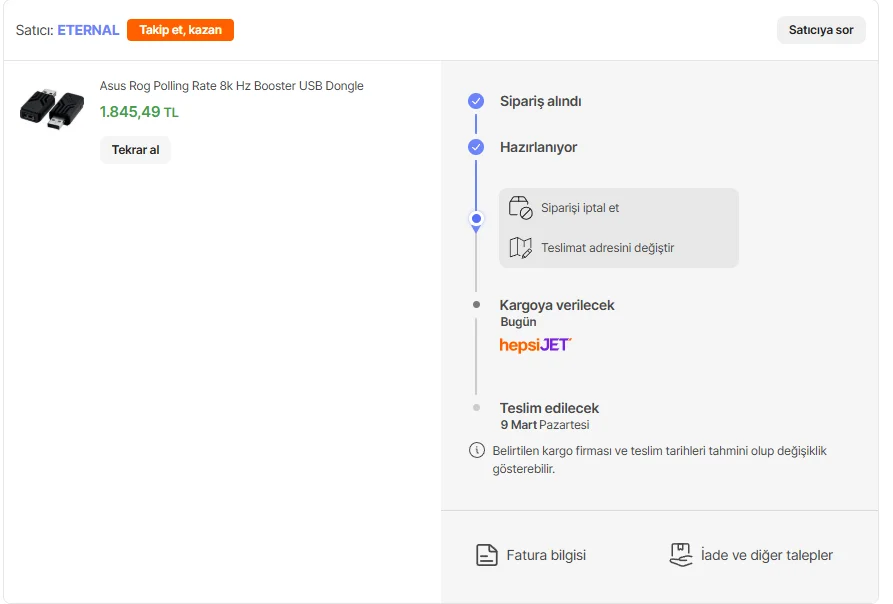Click the change delivery address map icon
This screenshot has height=604, width=893.
[x=520, y=247]
